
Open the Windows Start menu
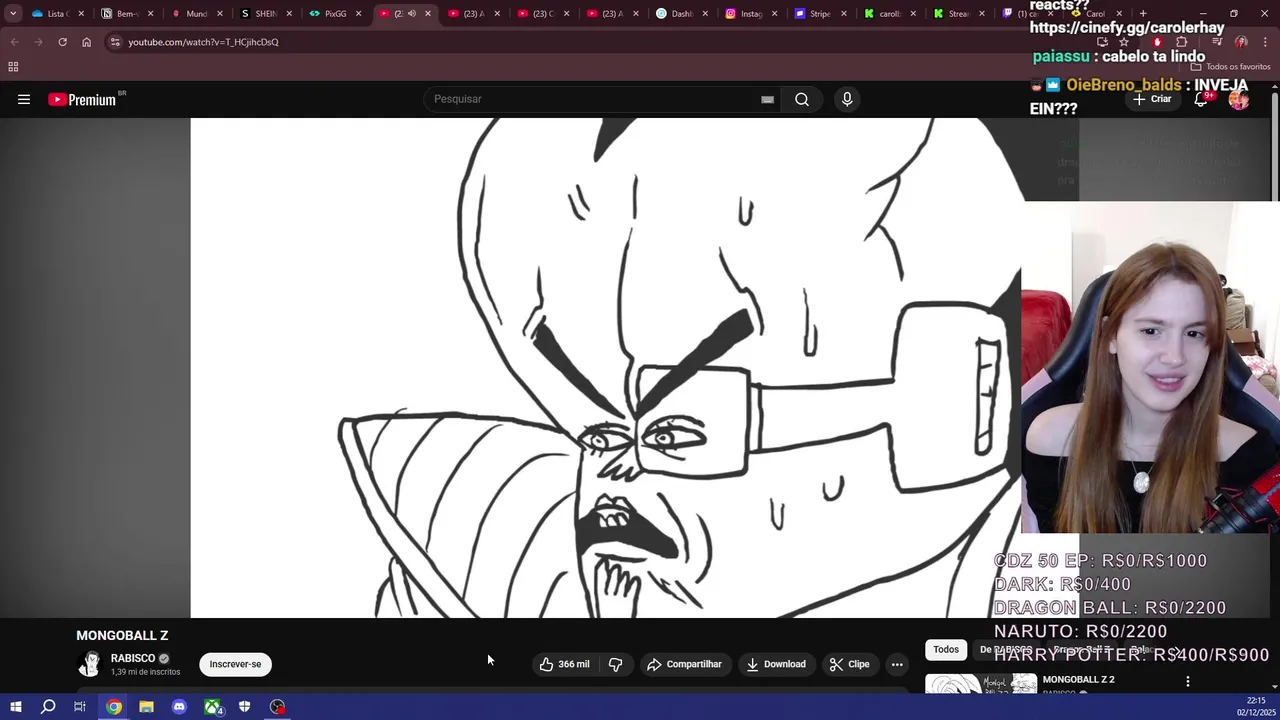point(15,707)
